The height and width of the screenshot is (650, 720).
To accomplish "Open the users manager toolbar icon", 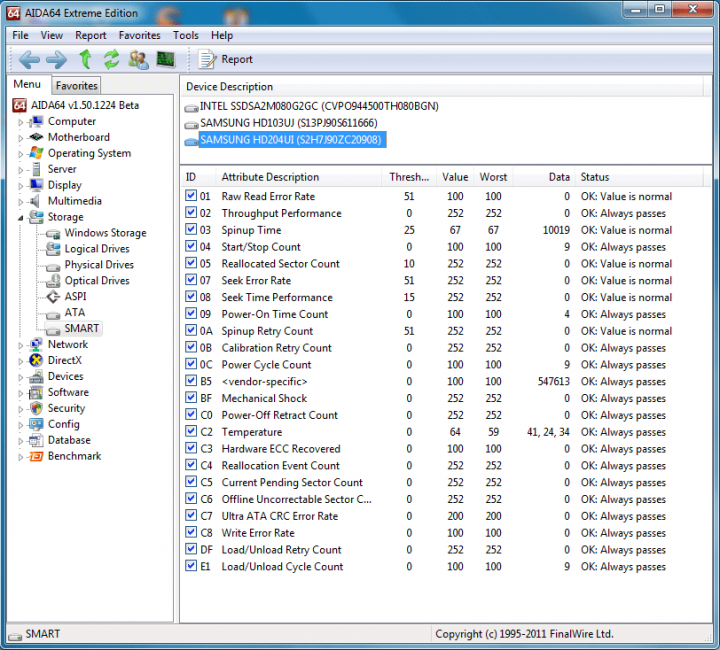I will [x=138, y=59].
